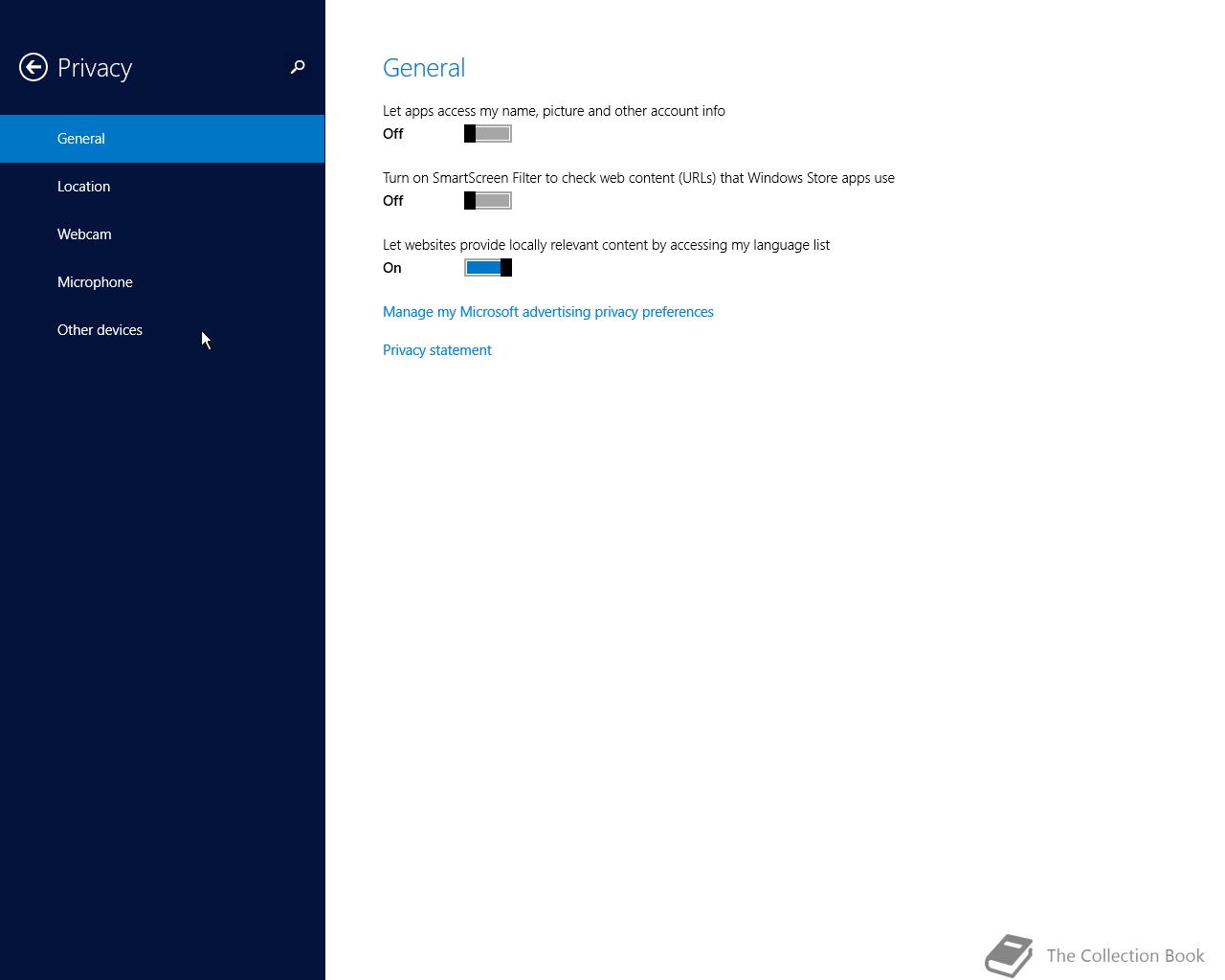This screenshot has width=1225, height=980.
Task: Go back using the Privacy back arrow
Action: click(x=33, y=67)
